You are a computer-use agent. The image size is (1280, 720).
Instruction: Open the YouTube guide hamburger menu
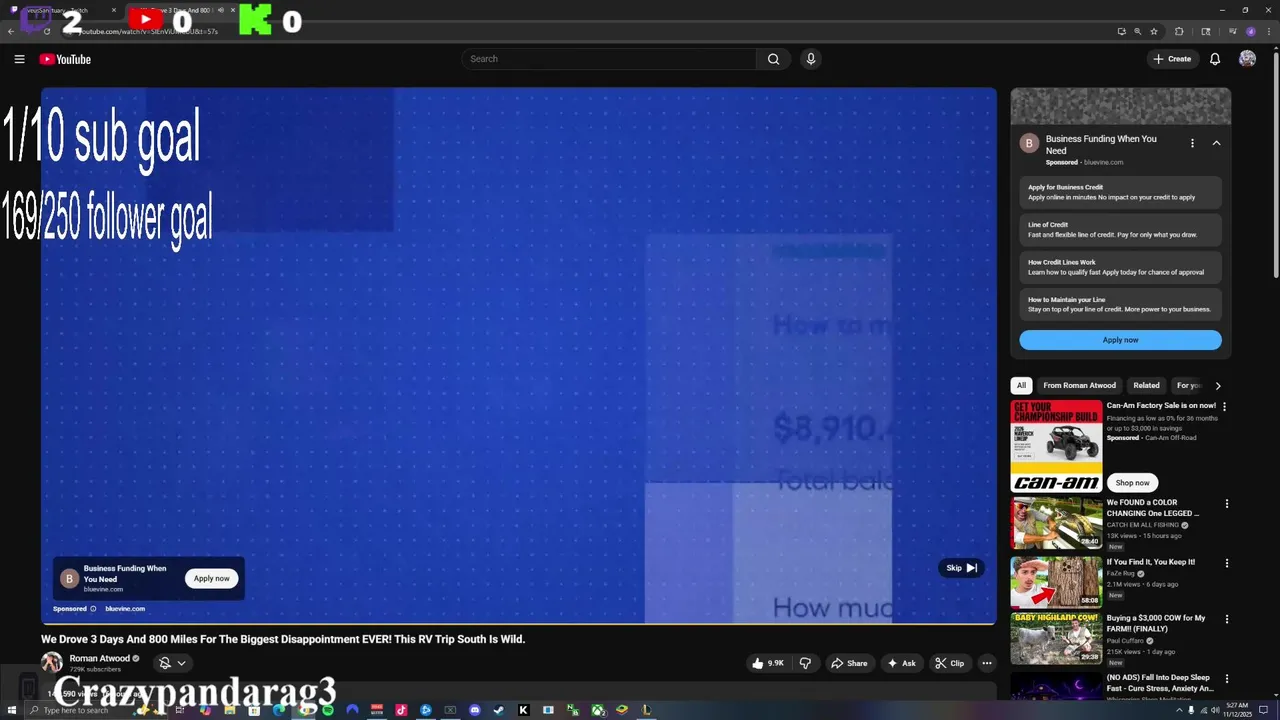pos(19,59)
